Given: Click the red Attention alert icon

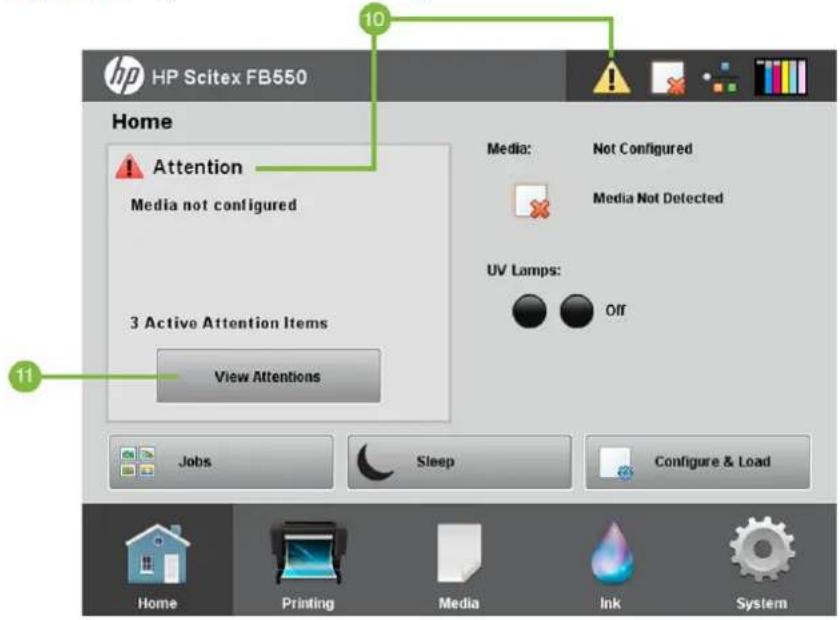Looking at the screenshot, I should tap(129, 167).
